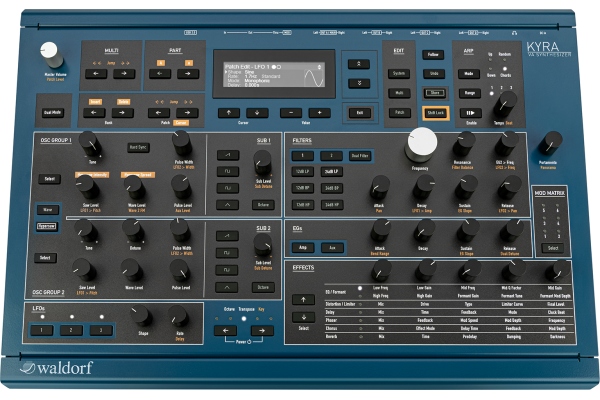Click the Octave/Transpose right arrow button

pyautogui.click(x=262, y=330)
